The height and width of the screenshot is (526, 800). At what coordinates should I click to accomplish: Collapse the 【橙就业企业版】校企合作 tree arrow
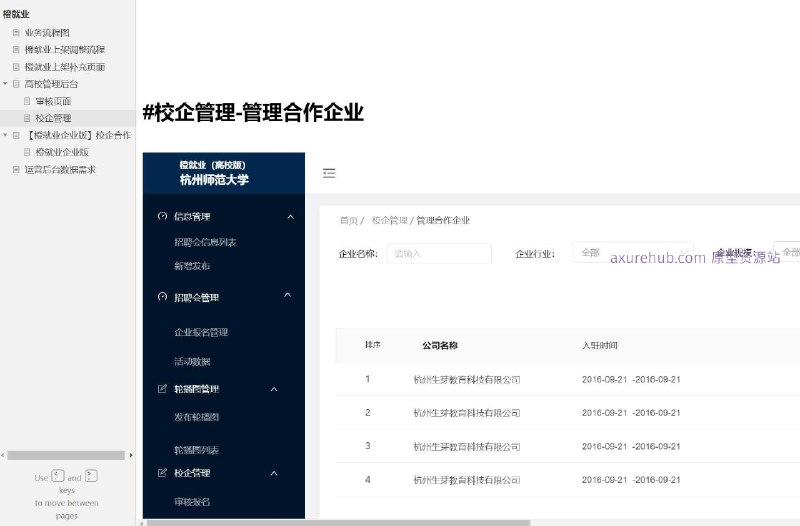click(5, 135)
